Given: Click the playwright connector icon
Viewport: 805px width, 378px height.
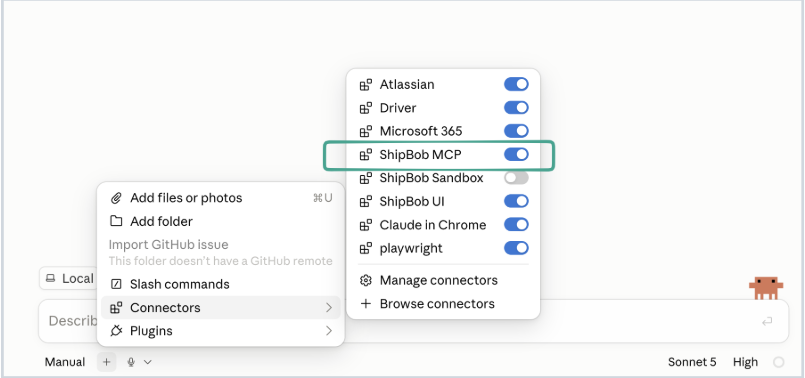Looking at the screenshot, I should click(366, 249).
